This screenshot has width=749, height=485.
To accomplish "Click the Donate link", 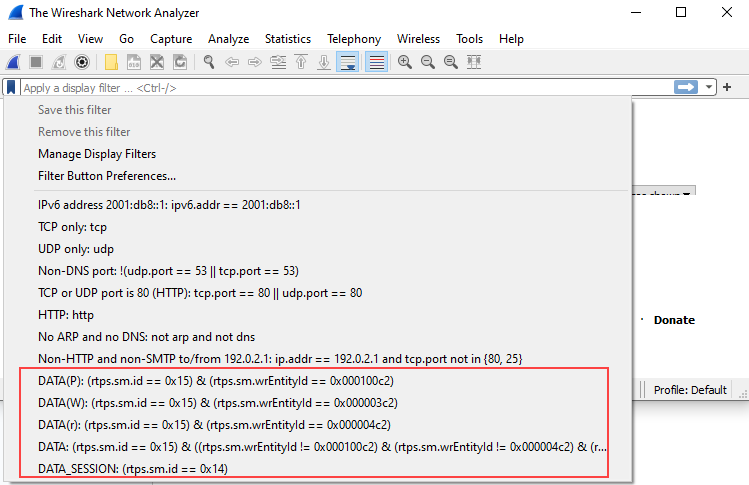I will pos(674,320).
